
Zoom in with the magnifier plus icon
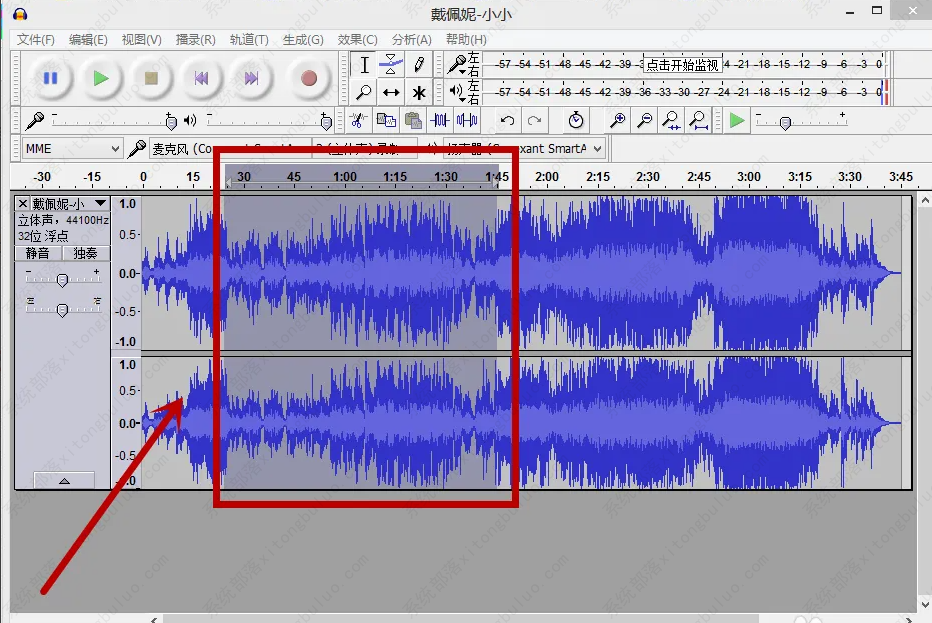coord(618,121)
